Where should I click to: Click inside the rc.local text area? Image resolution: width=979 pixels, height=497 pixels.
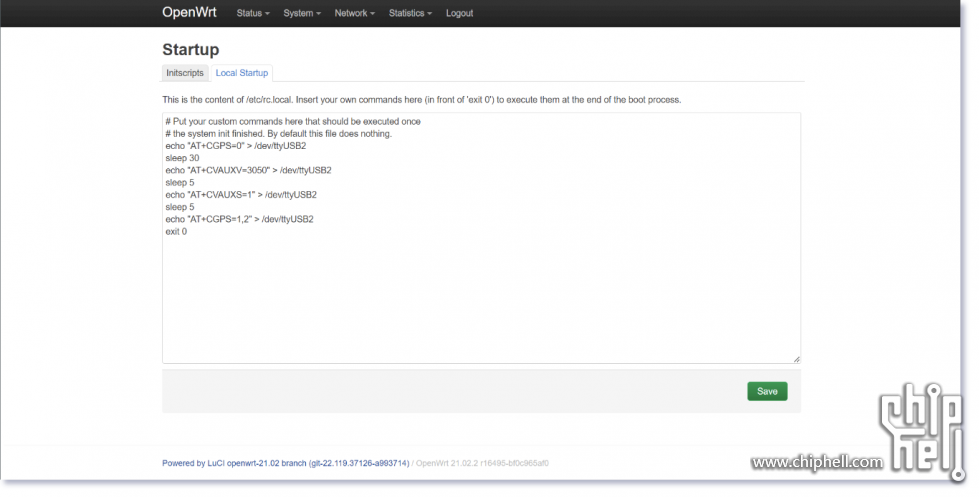coord(481,238)
